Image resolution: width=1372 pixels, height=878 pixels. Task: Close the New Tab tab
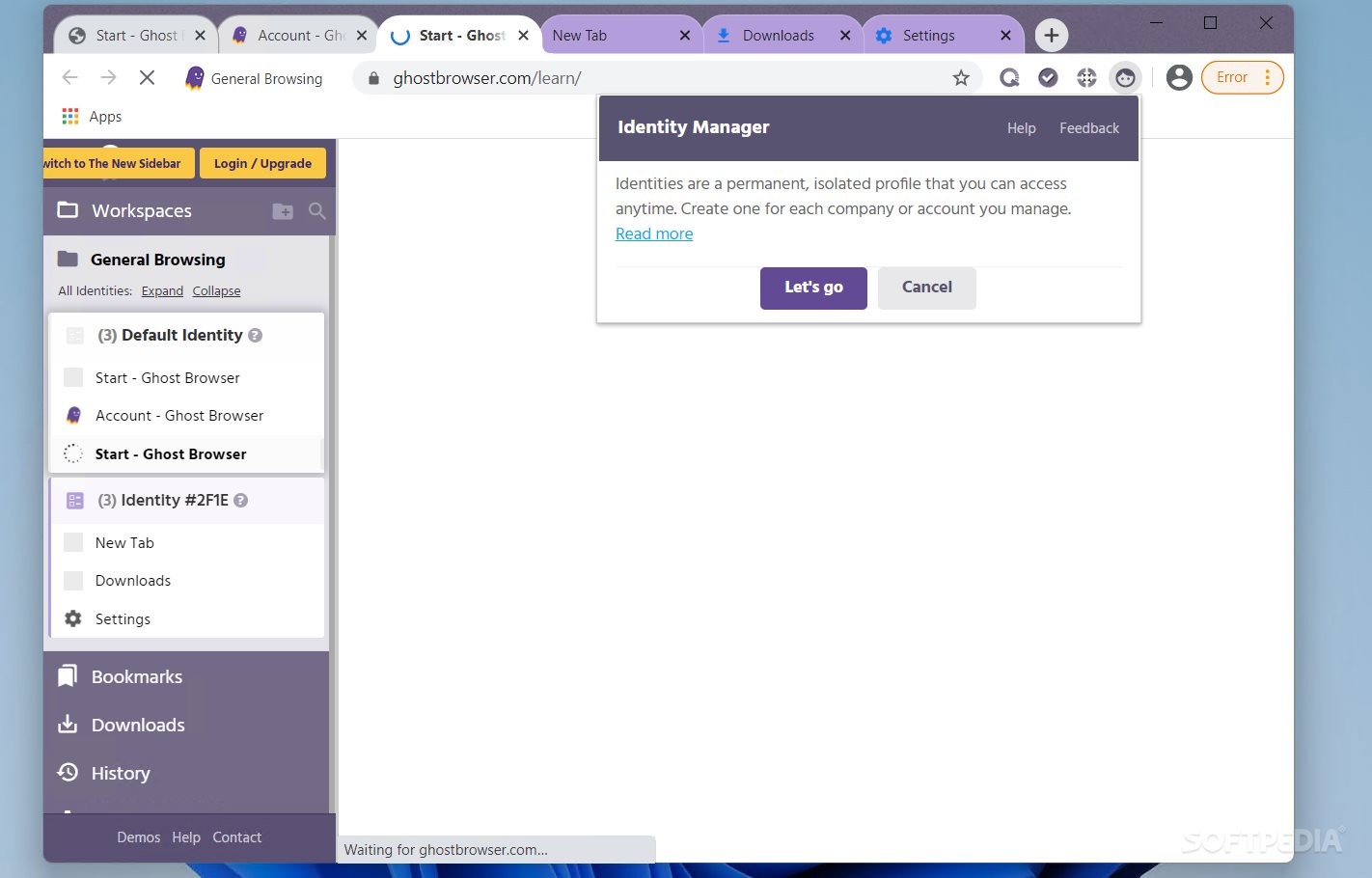click(685, 36)
